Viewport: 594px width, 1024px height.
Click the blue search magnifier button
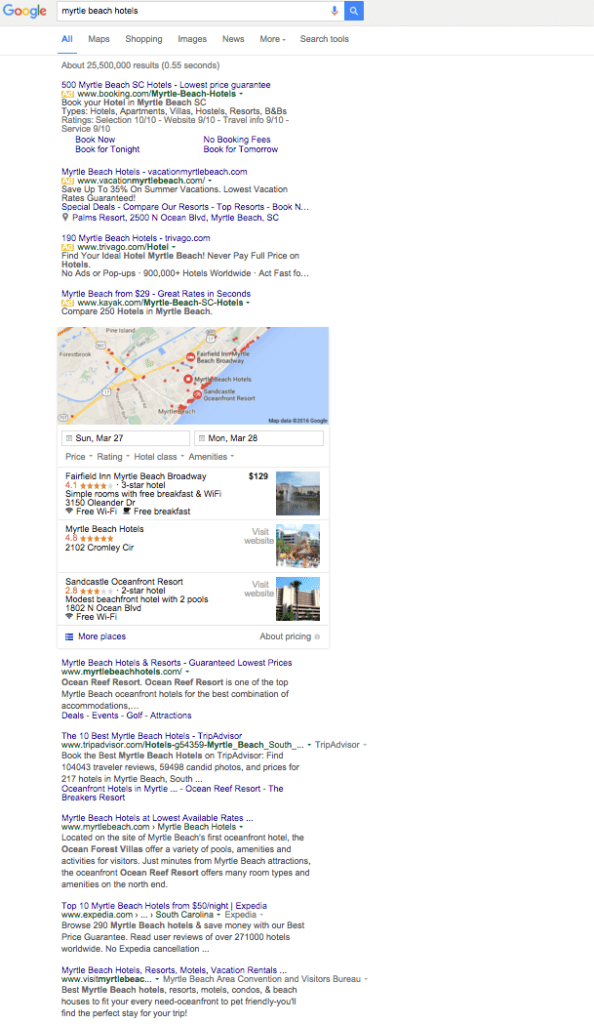coord(354,11)
